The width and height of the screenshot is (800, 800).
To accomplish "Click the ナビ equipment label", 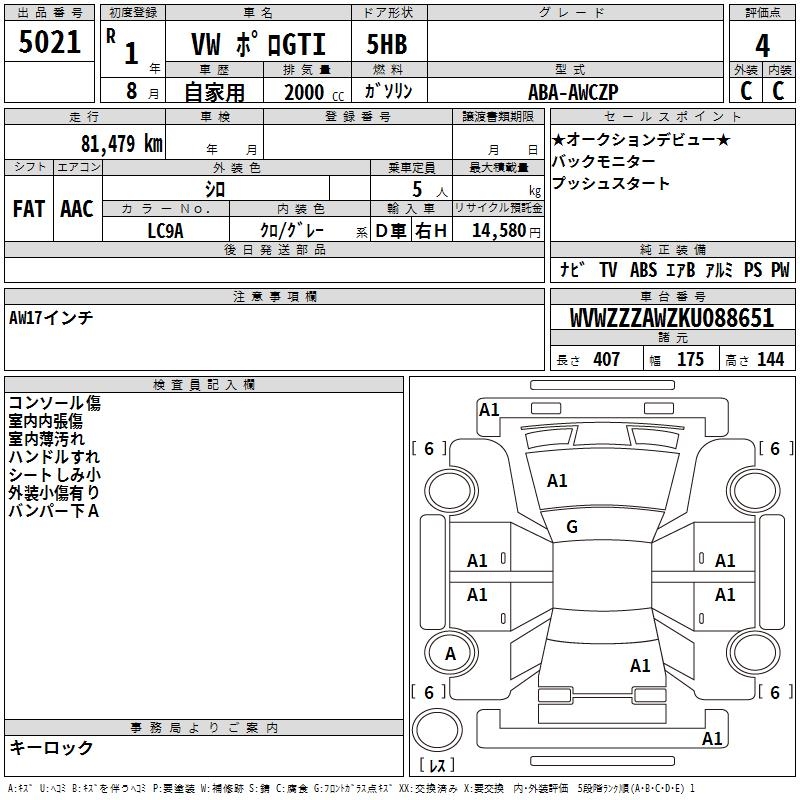I will pyautogui.click(x=572, y=269).
